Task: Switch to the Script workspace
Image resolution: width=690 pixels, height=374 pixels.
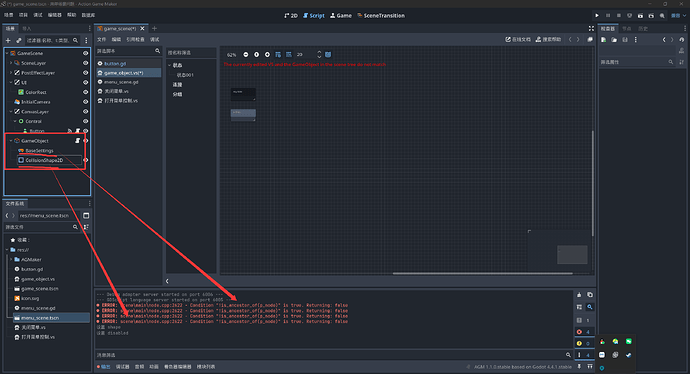Action: pos(314,15)
